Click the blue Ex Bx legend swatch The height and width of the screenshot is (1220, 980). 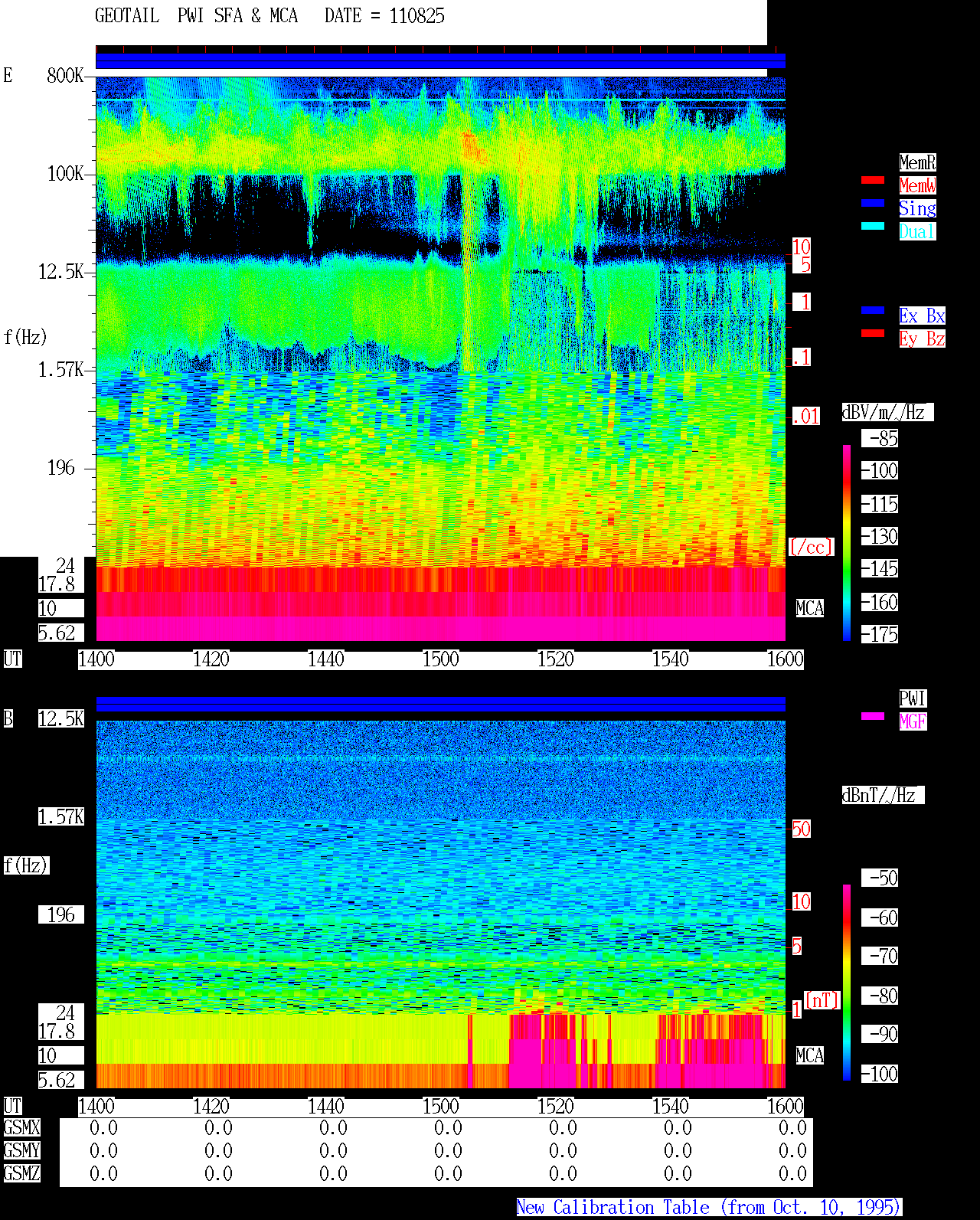coord(873,310)
